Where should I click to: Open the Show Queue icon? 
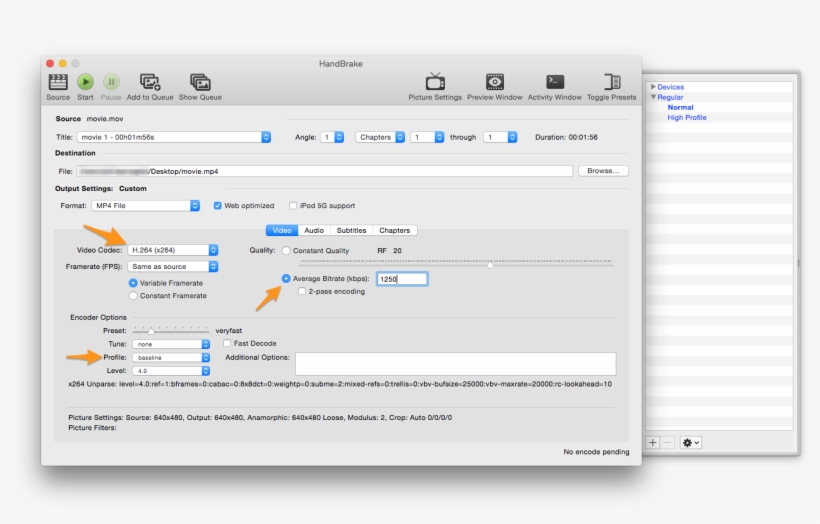coord(200,82)
